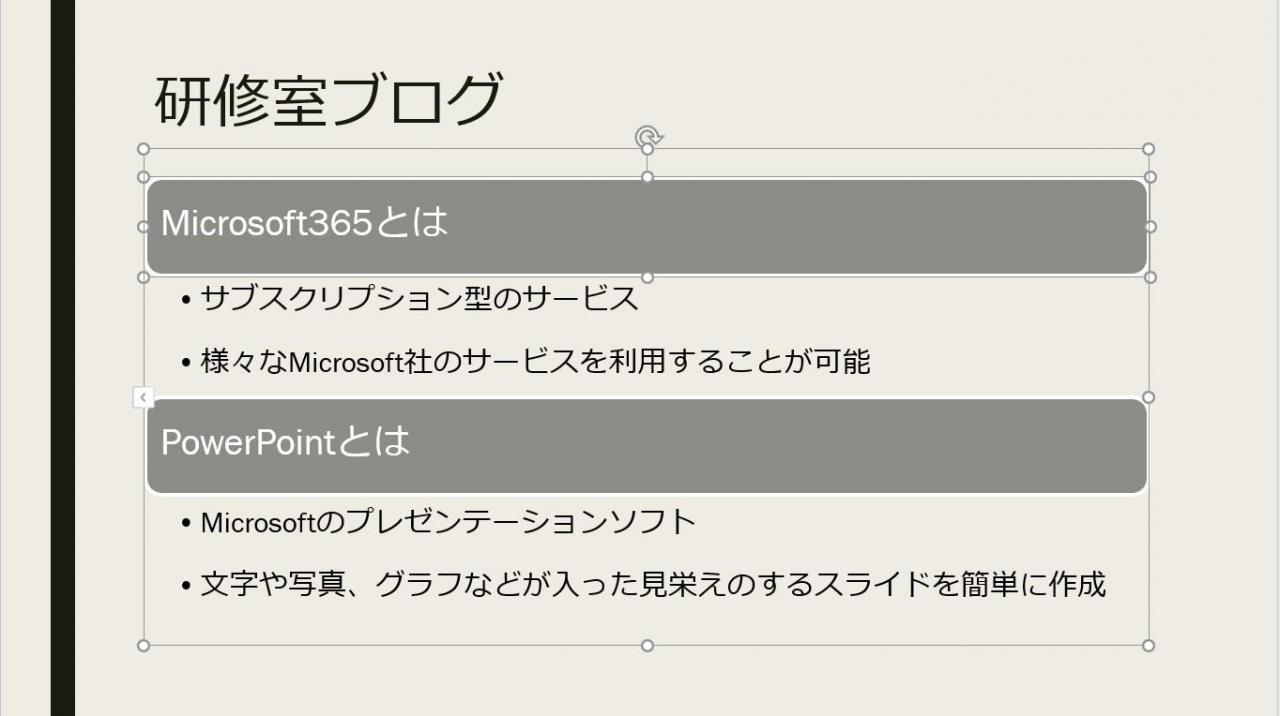Click the slide title "研修室ブログ"
1280x716 pixels.
328,100
